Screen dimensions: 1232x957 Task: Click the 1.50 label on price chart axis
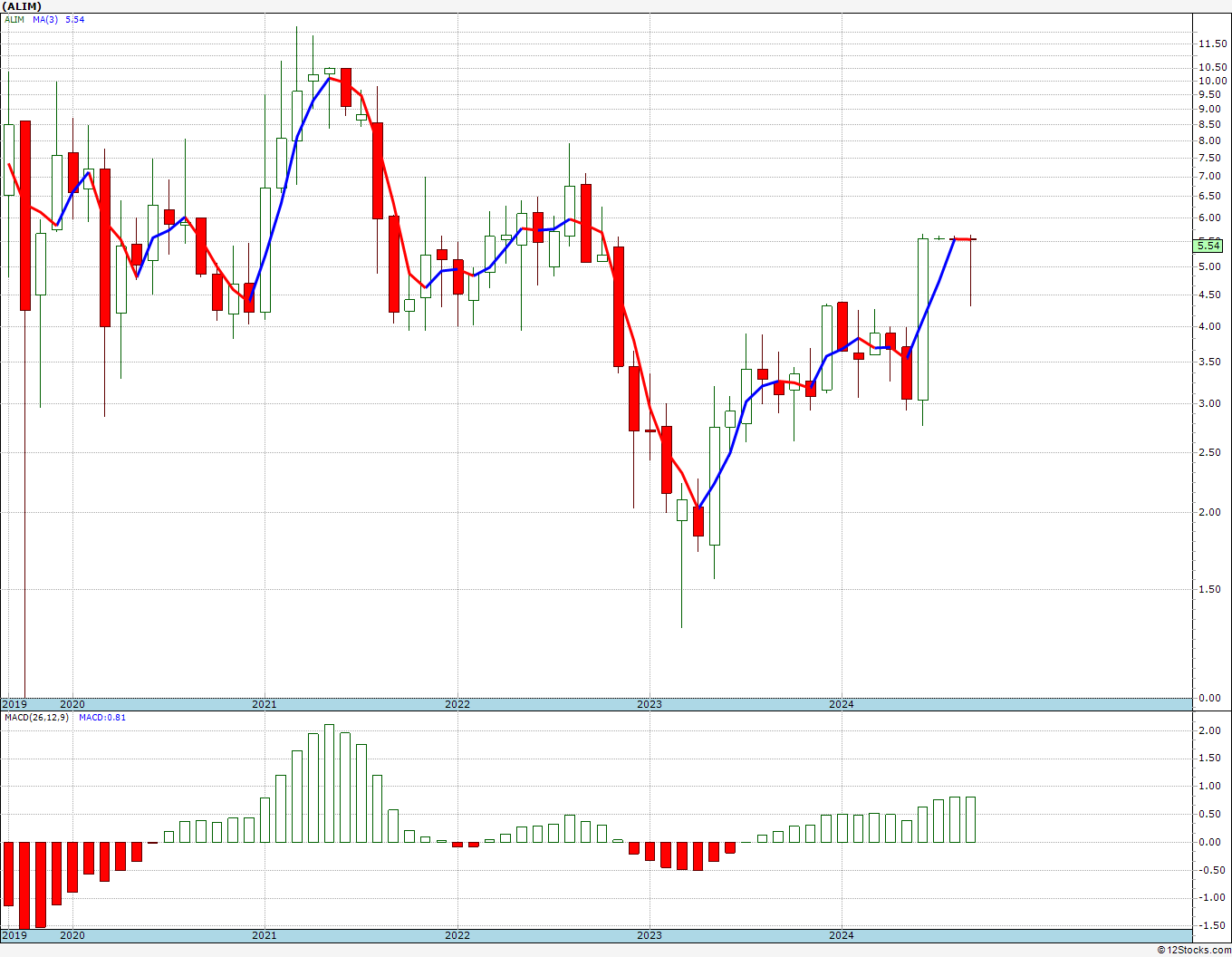1211,589
